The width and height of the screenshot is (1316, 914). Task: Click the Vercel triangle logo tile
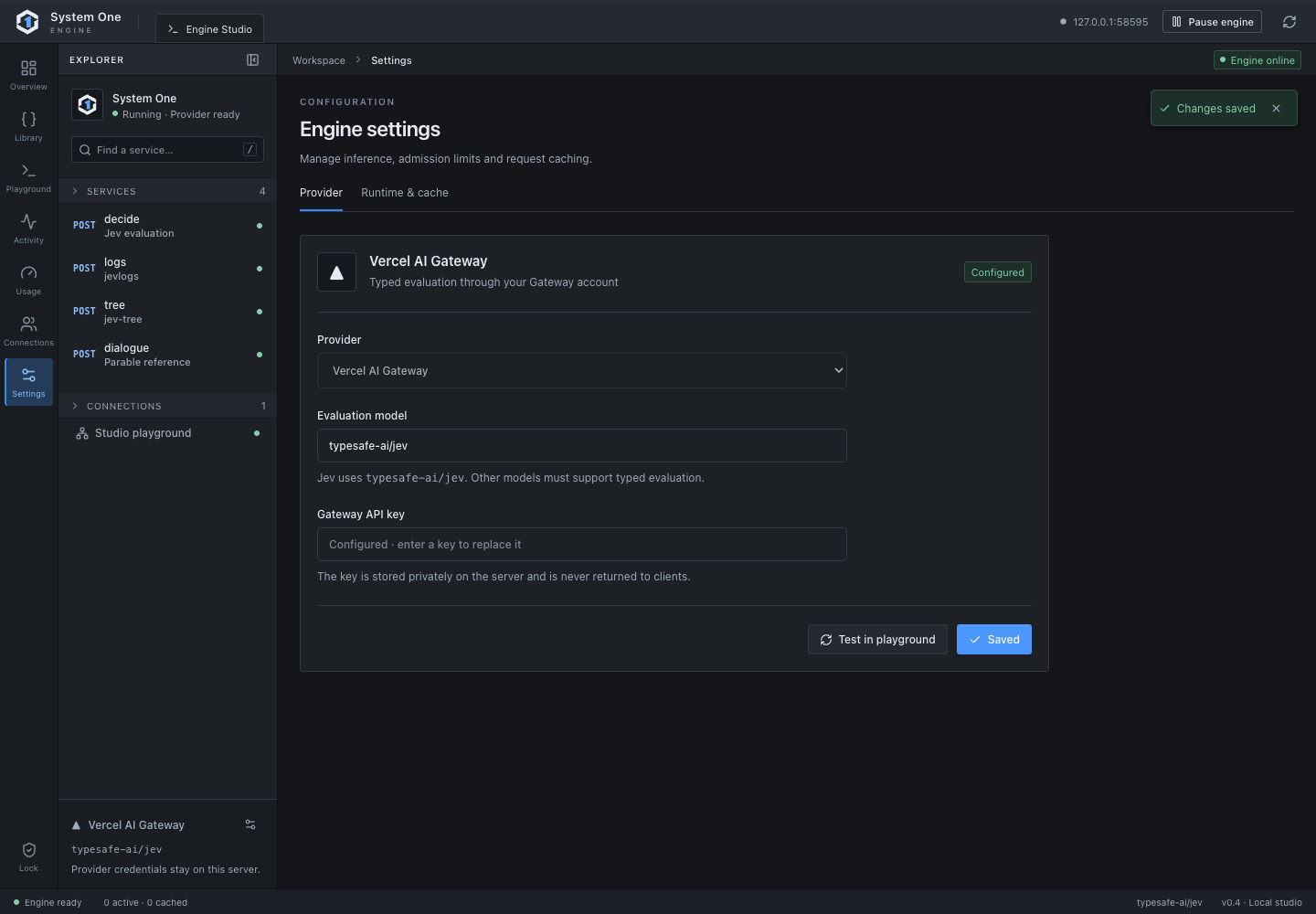coord(336,272)
